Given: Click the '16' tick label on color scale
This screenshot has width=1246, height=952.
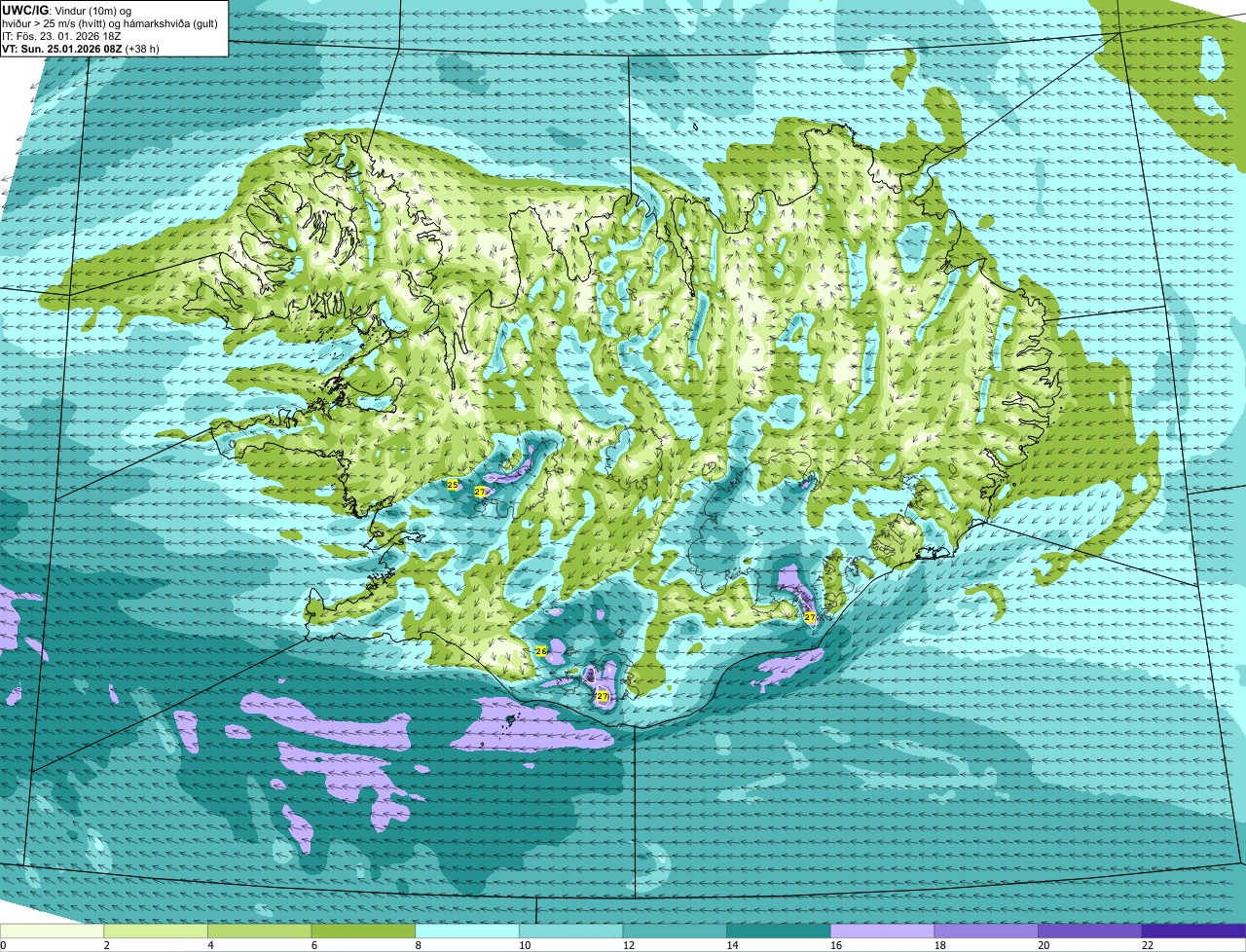Looking at the screenshot, I should tap(836, 945).
